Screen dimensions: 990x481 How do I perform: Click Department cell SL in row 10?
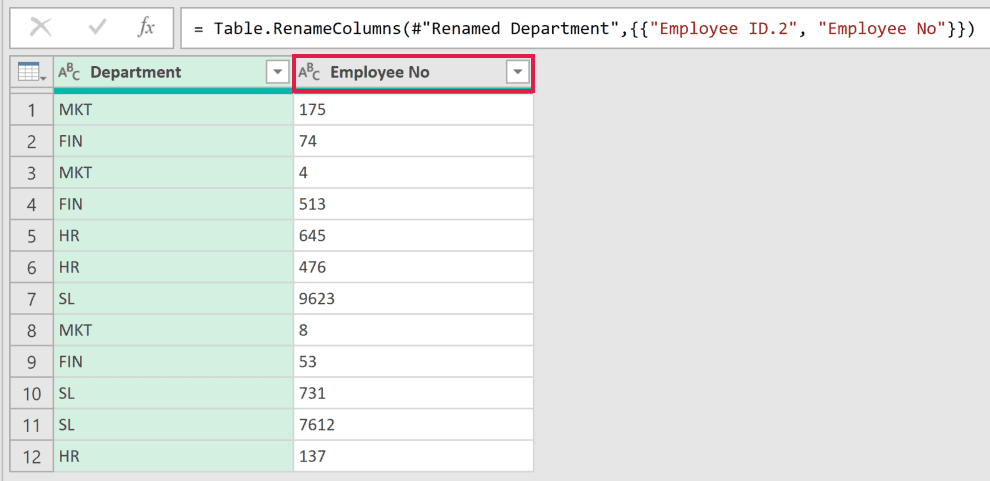tap(174, 394)
